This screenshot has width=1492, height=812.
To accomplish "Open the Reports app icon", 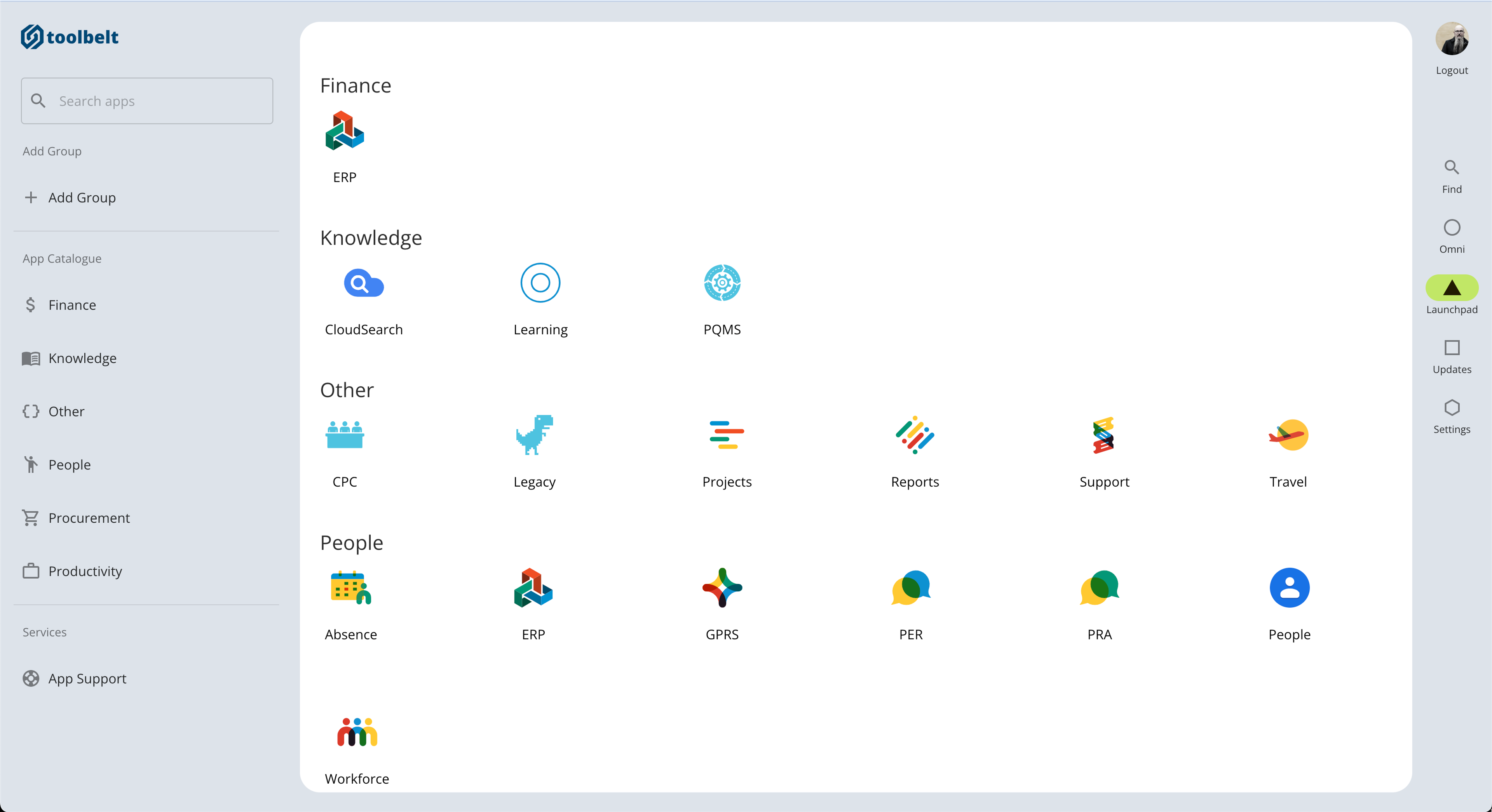I will (915, 435).
